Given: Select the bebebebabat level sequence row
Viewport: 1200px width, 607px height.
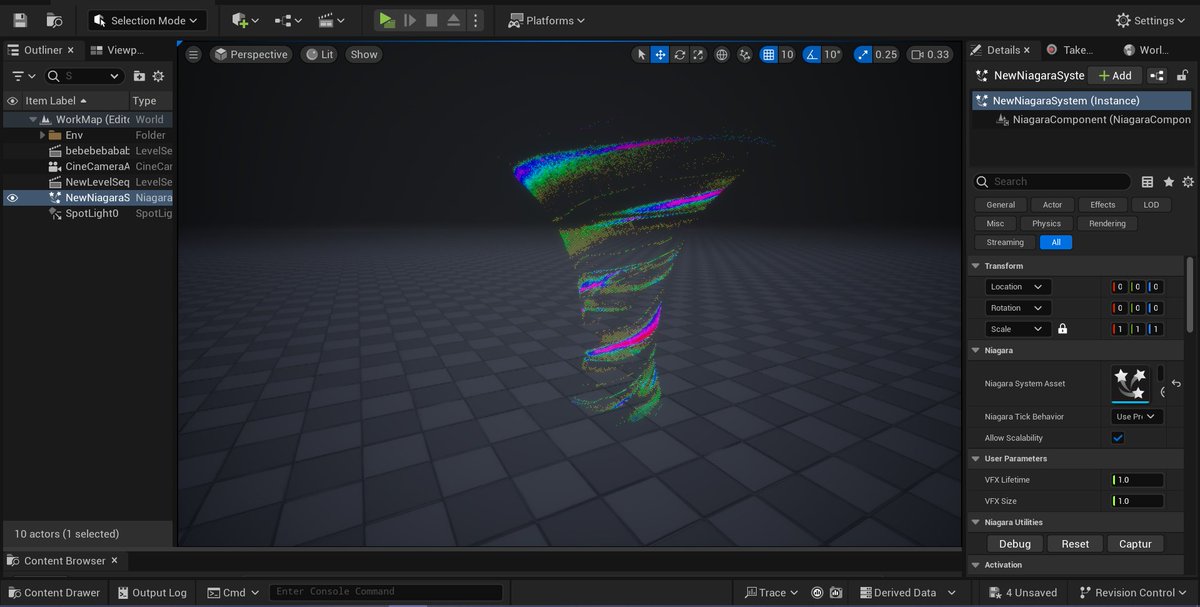Looking at the screenshot, I should tap(87, 151).
